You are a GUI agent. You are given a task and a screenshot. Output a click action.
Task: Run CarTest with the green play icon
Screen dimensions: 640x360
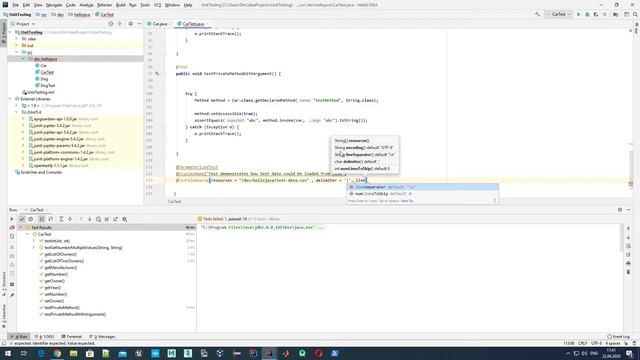[x=578, y=14]
